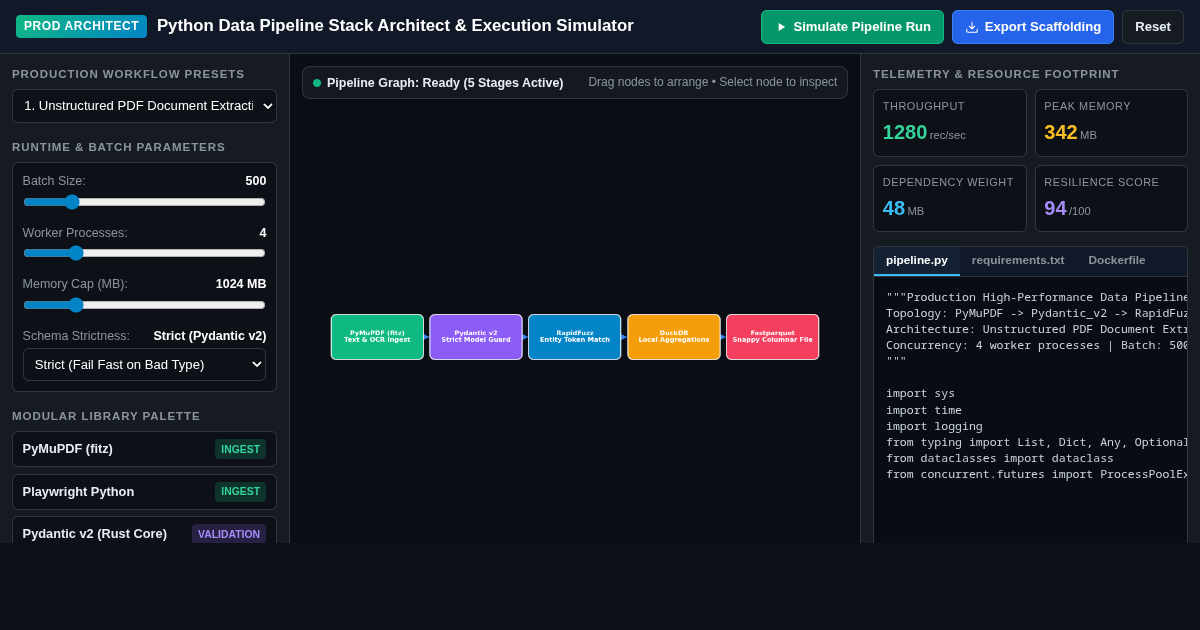This screenshot has width=1200, height=630.
Task: Click the Throughput 1280 rec/sec card
Action: pos(950,123)
